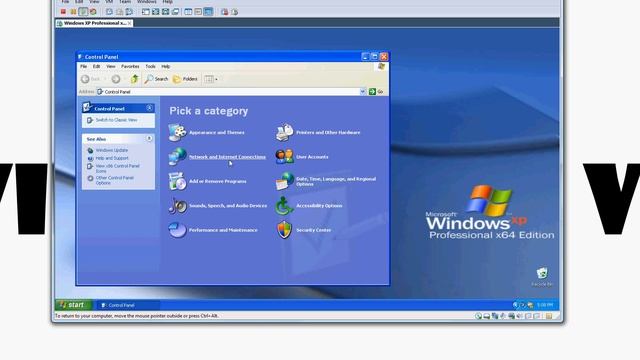Click View x86 Control Panel Icons link

click(x=118, y=169)
